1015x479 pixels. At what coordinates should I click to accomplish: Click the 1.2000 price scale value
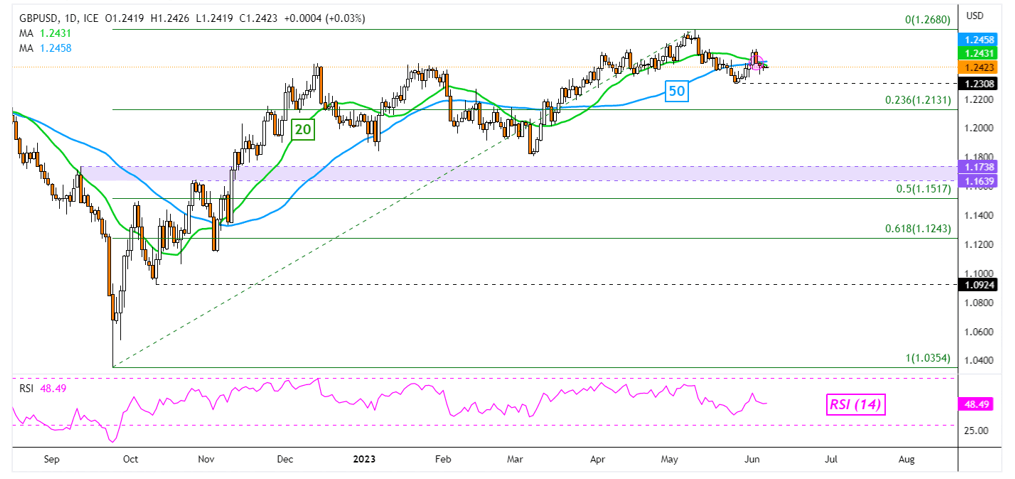979,128
